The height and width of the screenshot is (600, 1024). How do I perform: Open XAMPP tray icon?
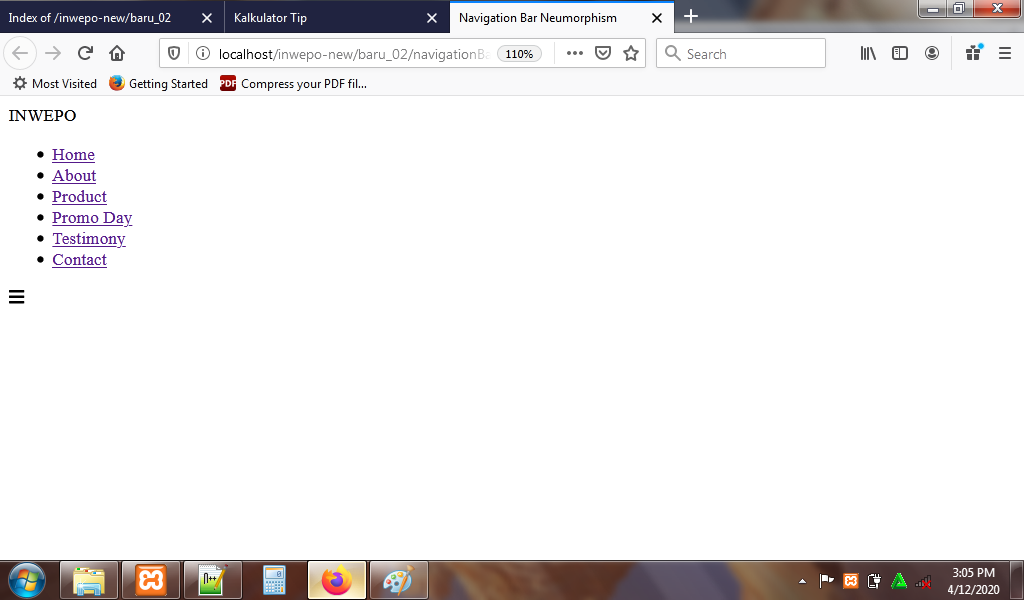coord(850,580)
